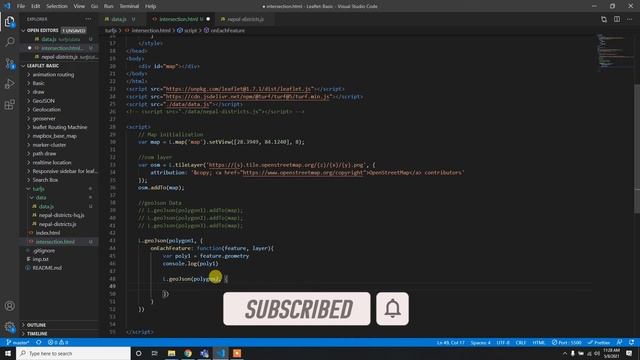Open the Extensions view
This screenshot has width=640, height=360.
pyautogui.click(x=9, y=104)
